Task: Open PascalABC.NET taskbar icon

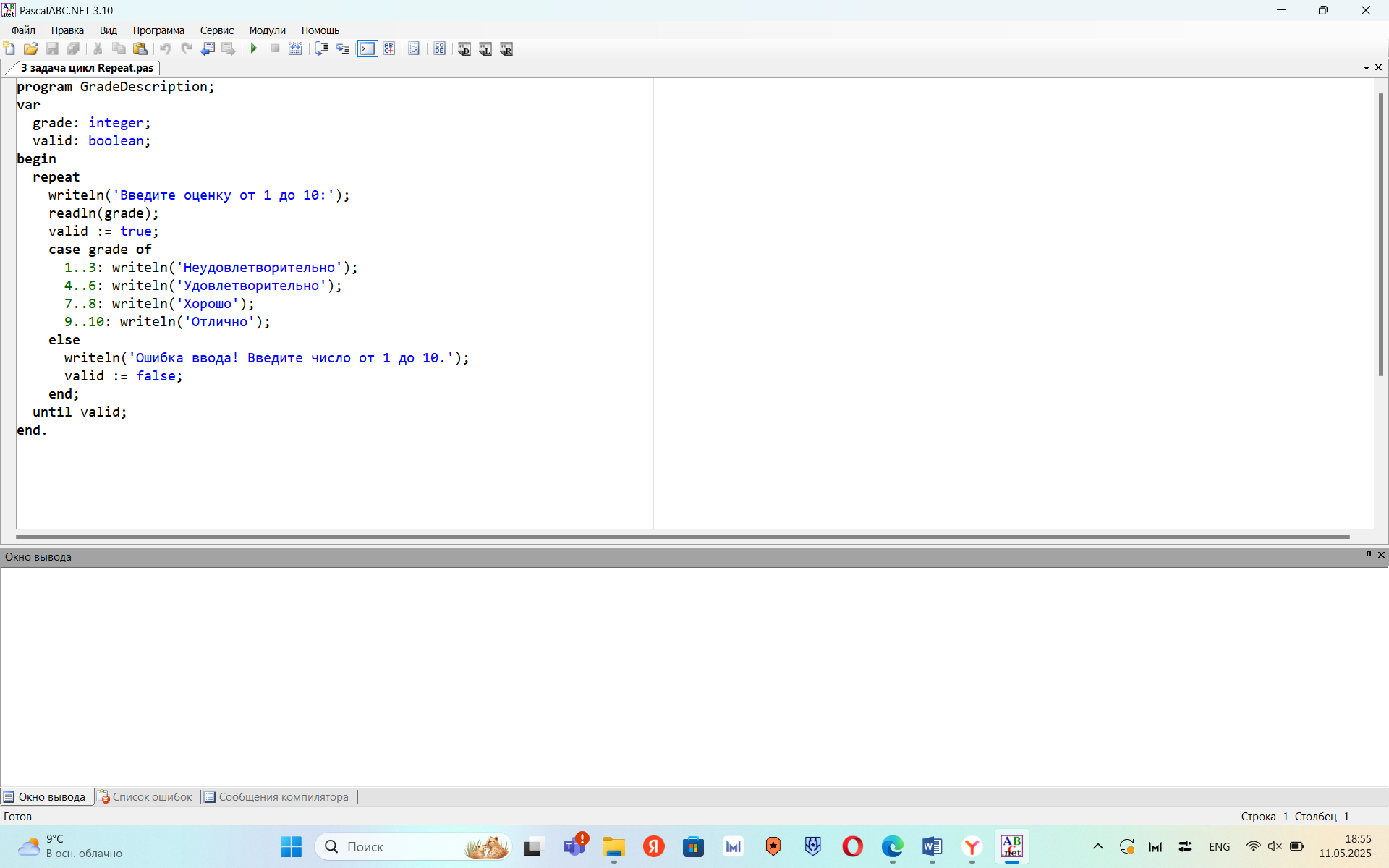Action: point(1011,846)
